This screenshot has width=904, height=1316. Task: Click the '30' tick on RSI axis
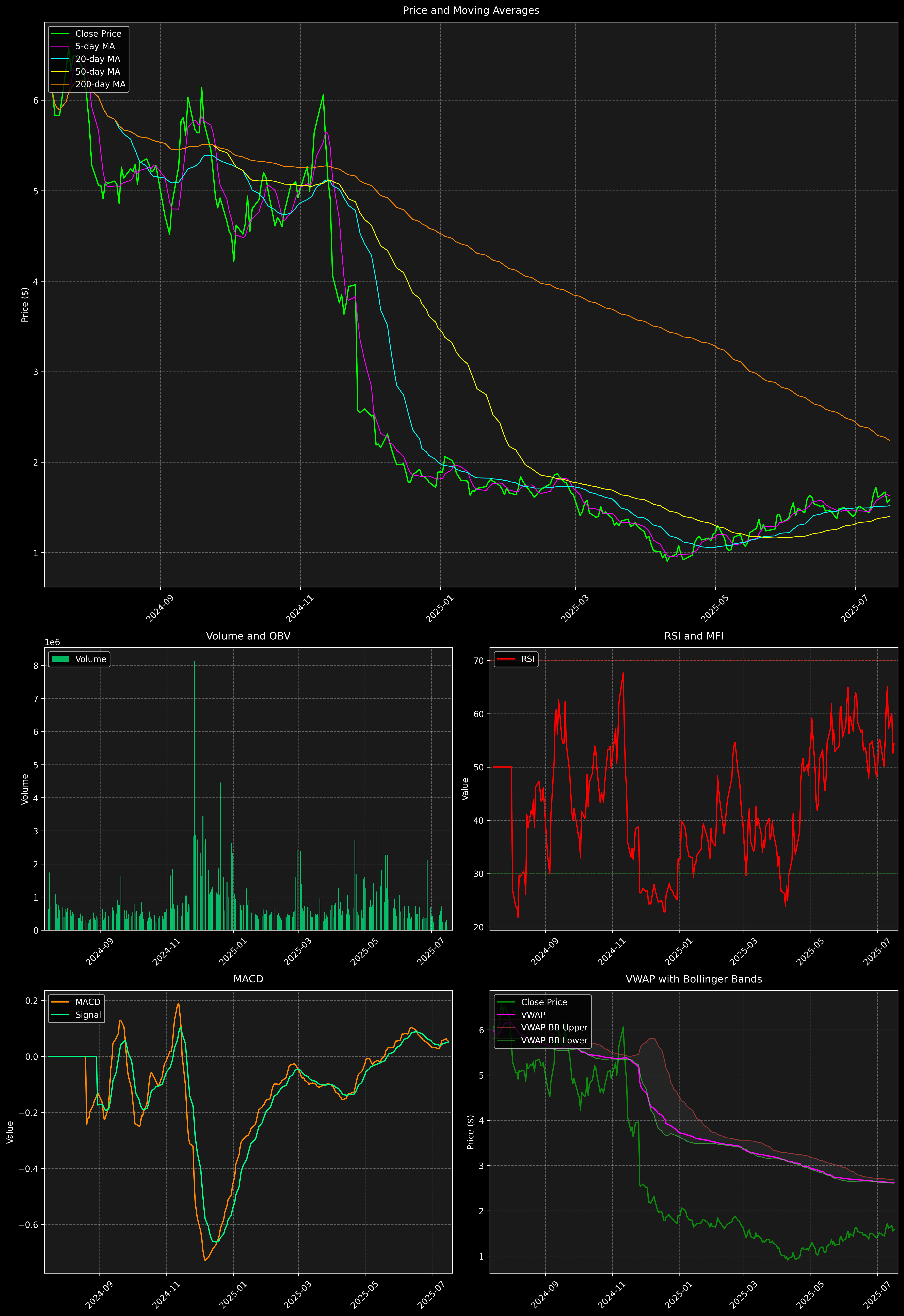pos(479,874)
